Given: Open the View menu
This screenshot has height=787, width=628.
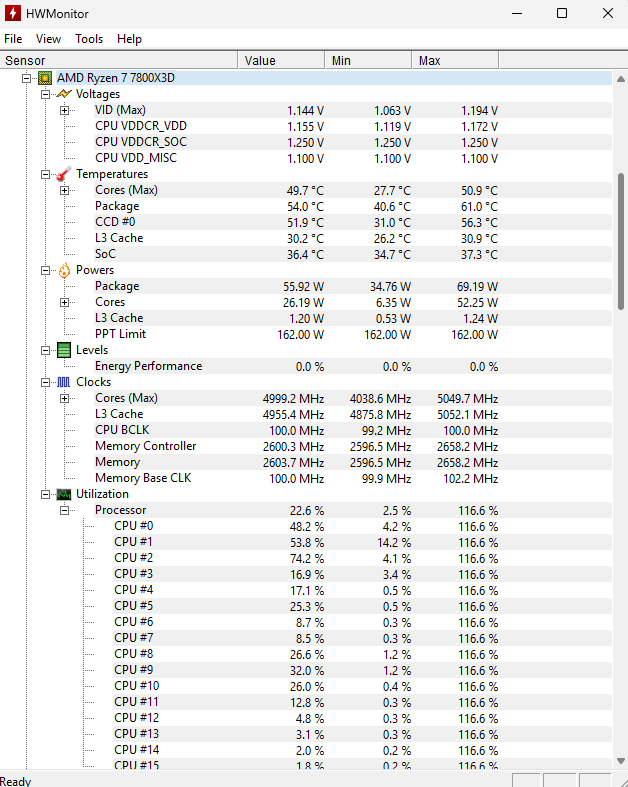Looking at the screenshot, I should pyautogui.click(x=48, y=39).
